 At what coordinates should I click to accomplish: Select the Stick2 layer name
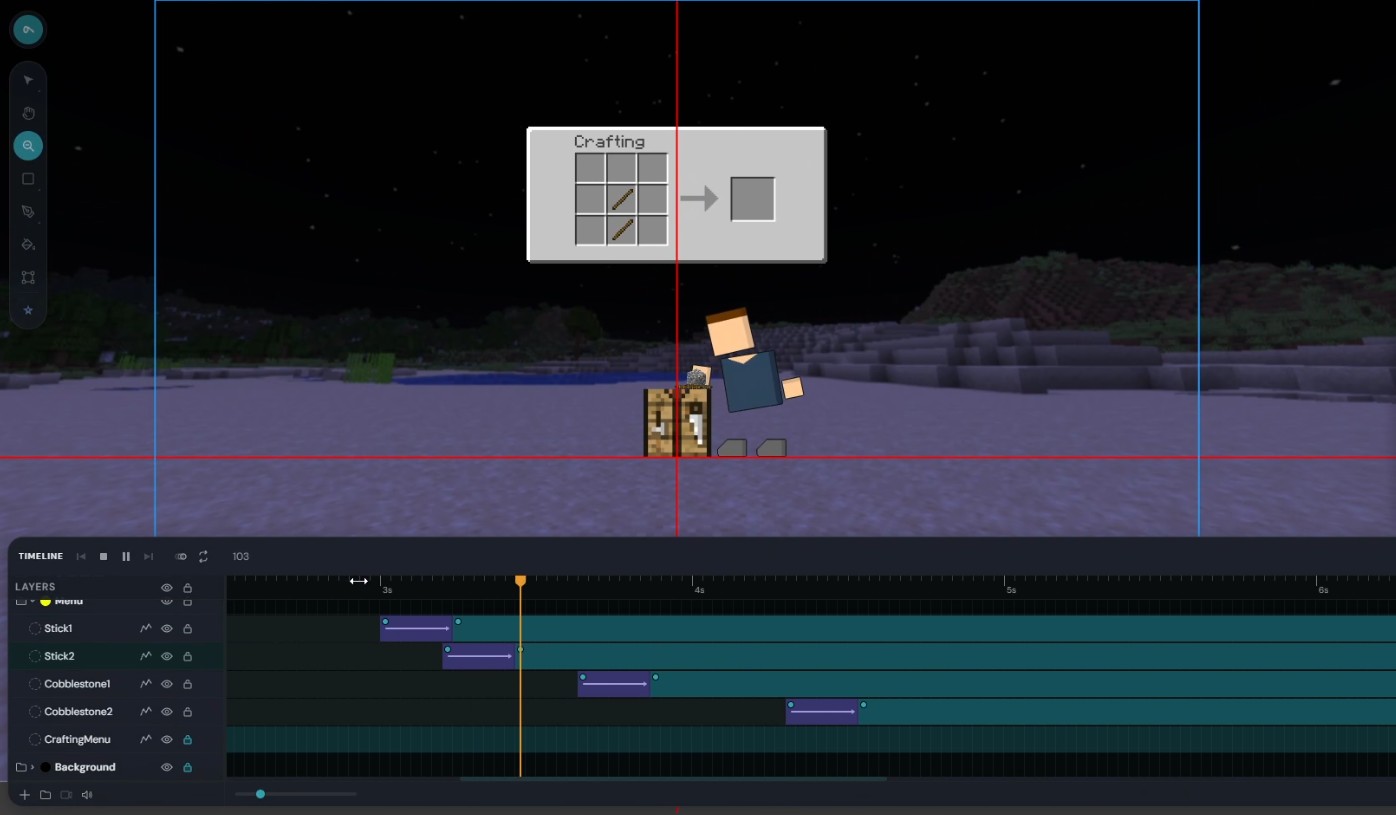pyautogui.click(x=59, y=657)
